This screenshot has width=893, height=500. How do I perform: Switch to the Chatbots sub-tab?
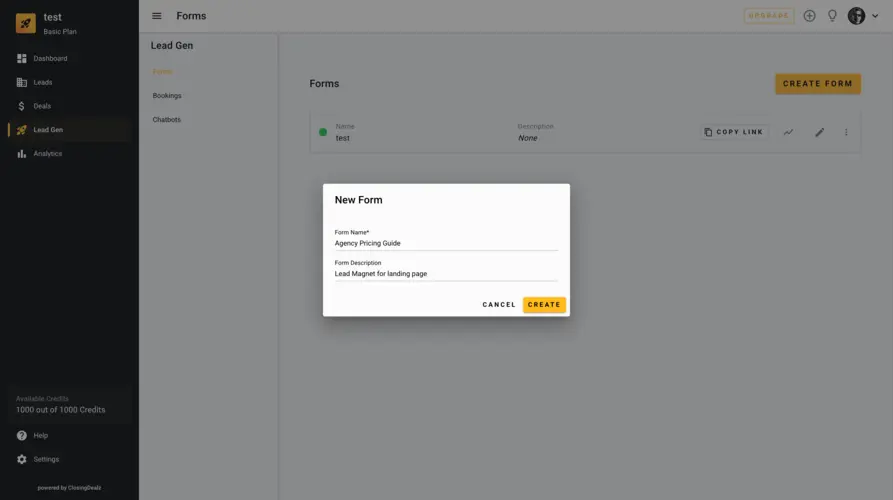167,120
